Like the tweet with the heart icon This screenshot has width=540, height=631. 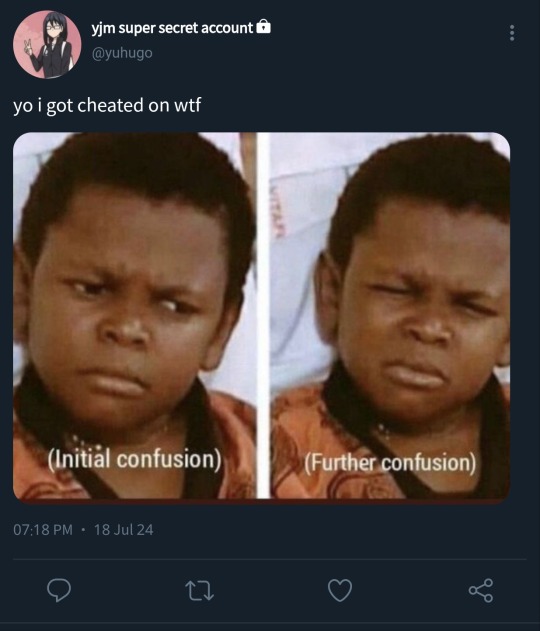tap(340, 590)
